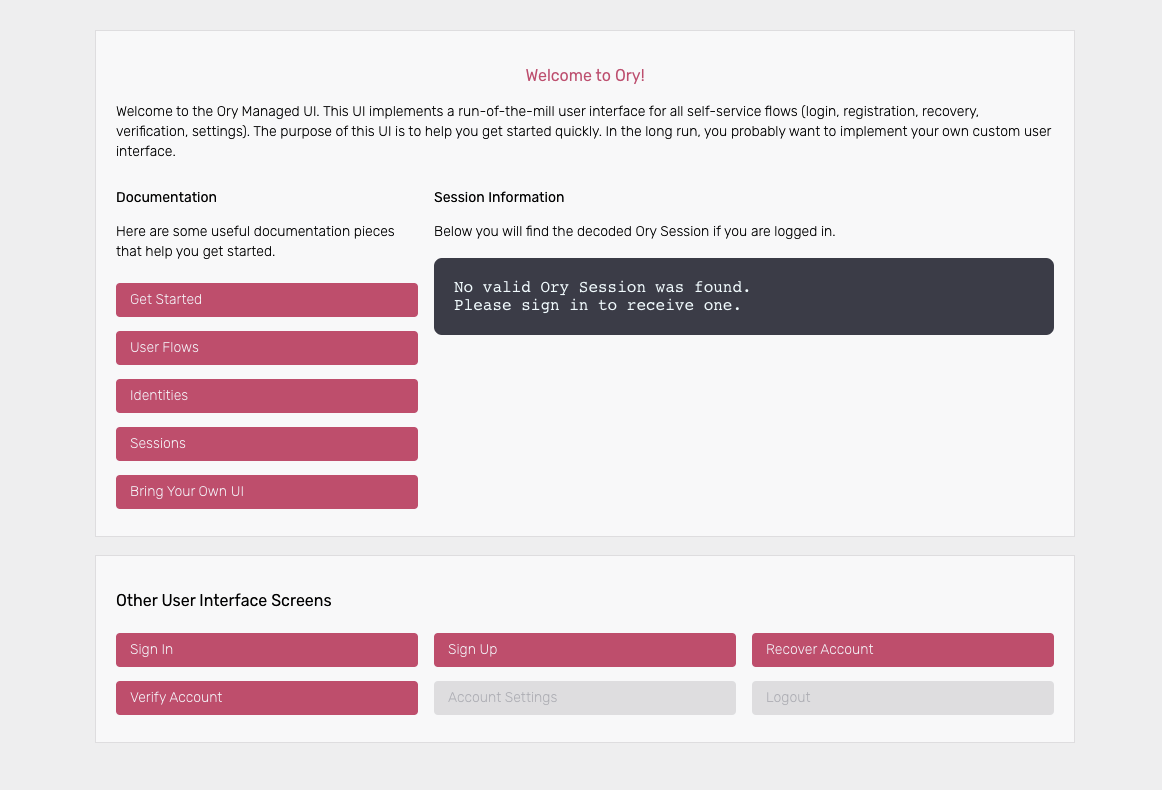
Task: Click 'Below you will find the decoded Ory Session' text
Action: click(634, 231)
